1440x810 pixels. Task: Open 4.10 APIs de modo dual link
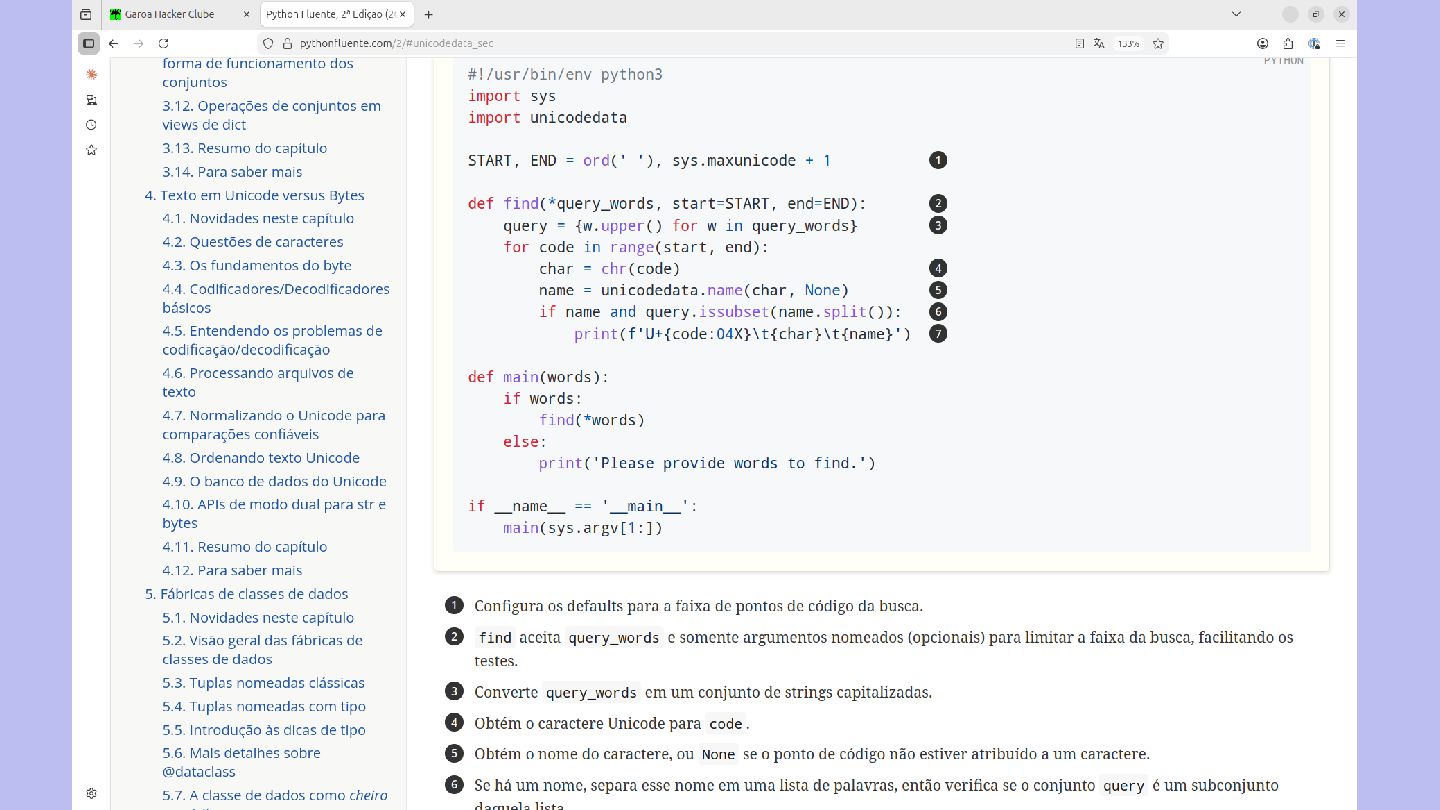pos(274,514)
